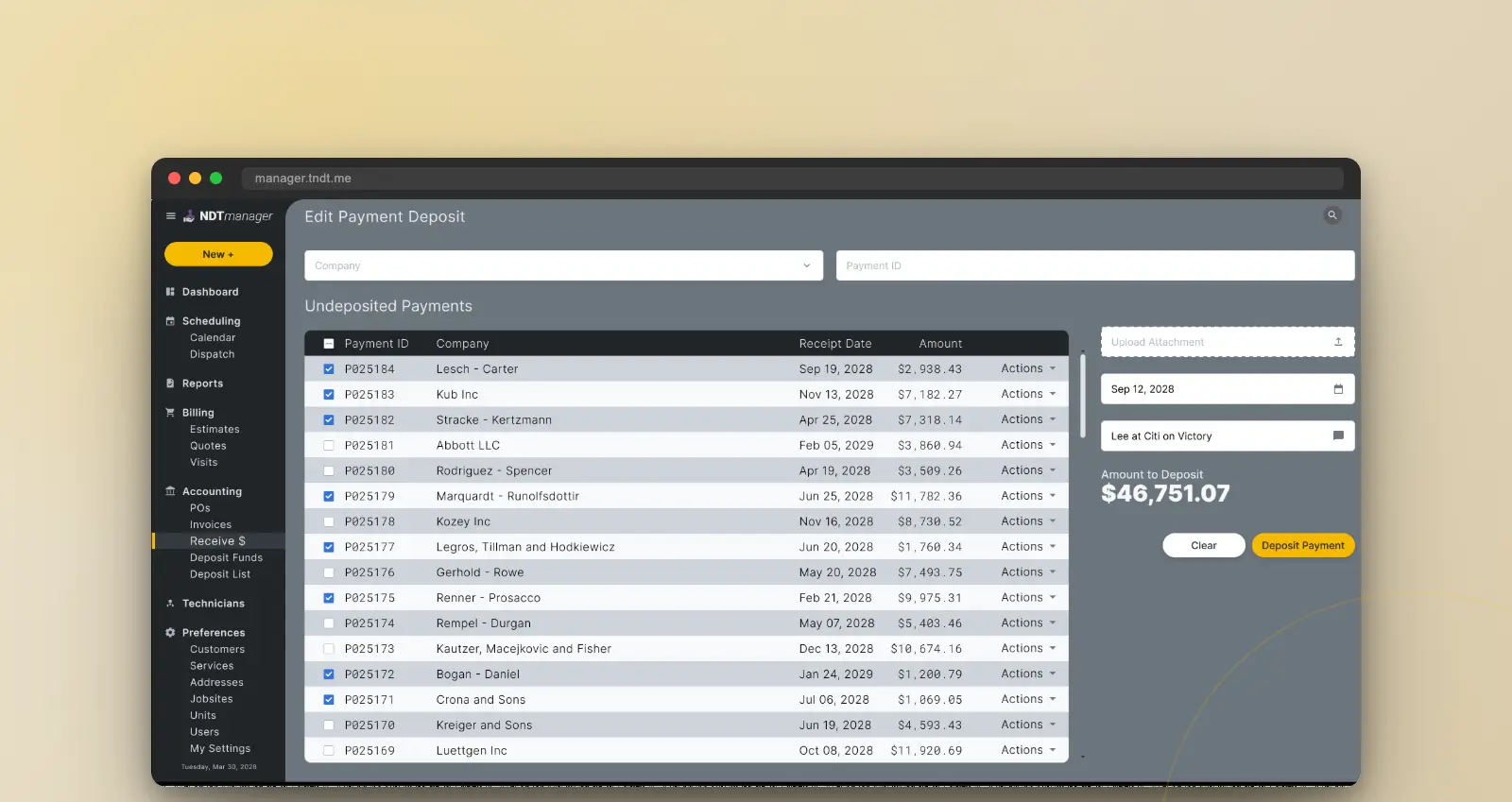
Task: Sort by Company column header
Action: [x=462, y=344]
